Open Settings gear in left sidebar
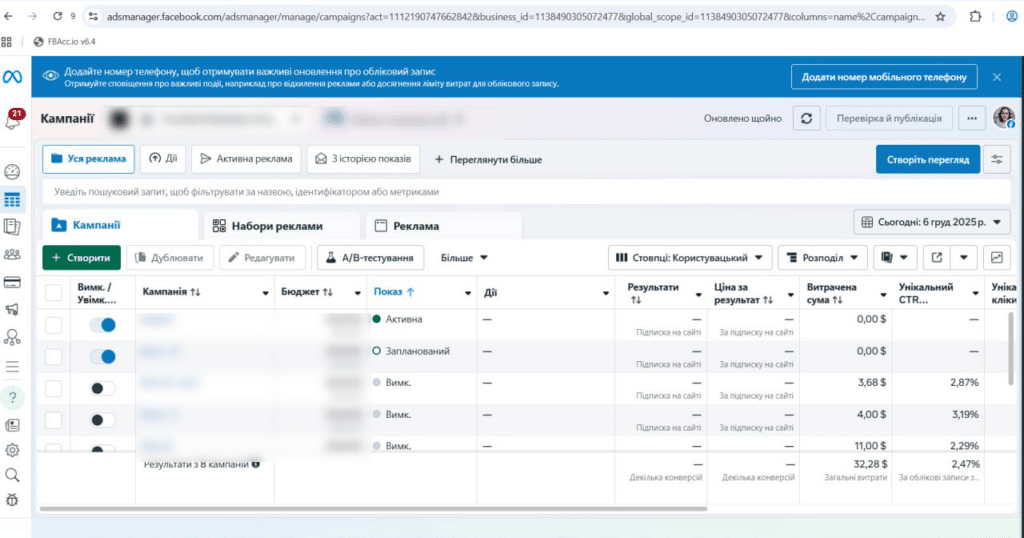Image resolution: width=1024 pixels, height=538 pixels. click(13, 450)
